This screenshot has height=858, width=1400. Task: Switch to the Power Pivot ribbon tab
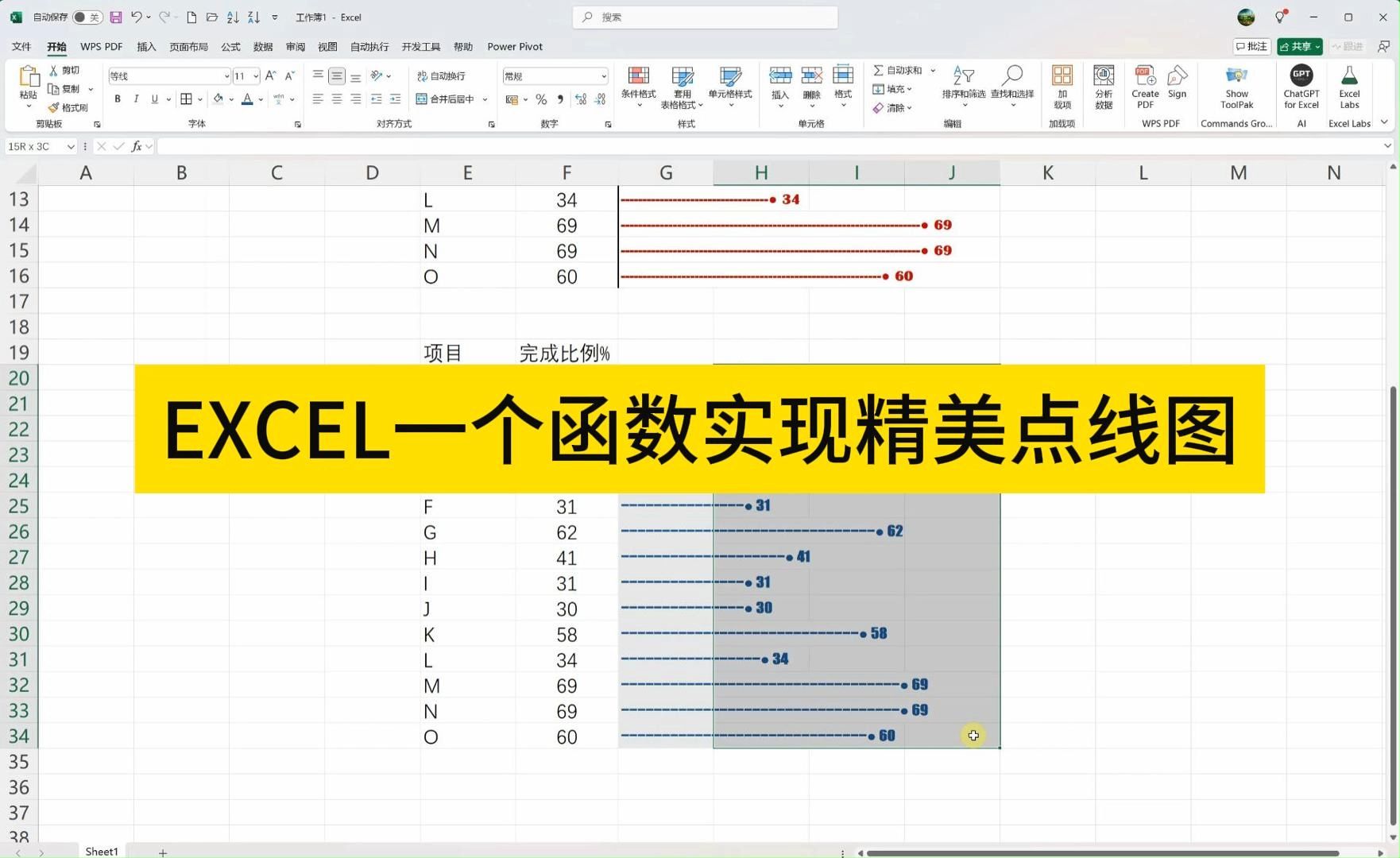click(x=514, y=46)
